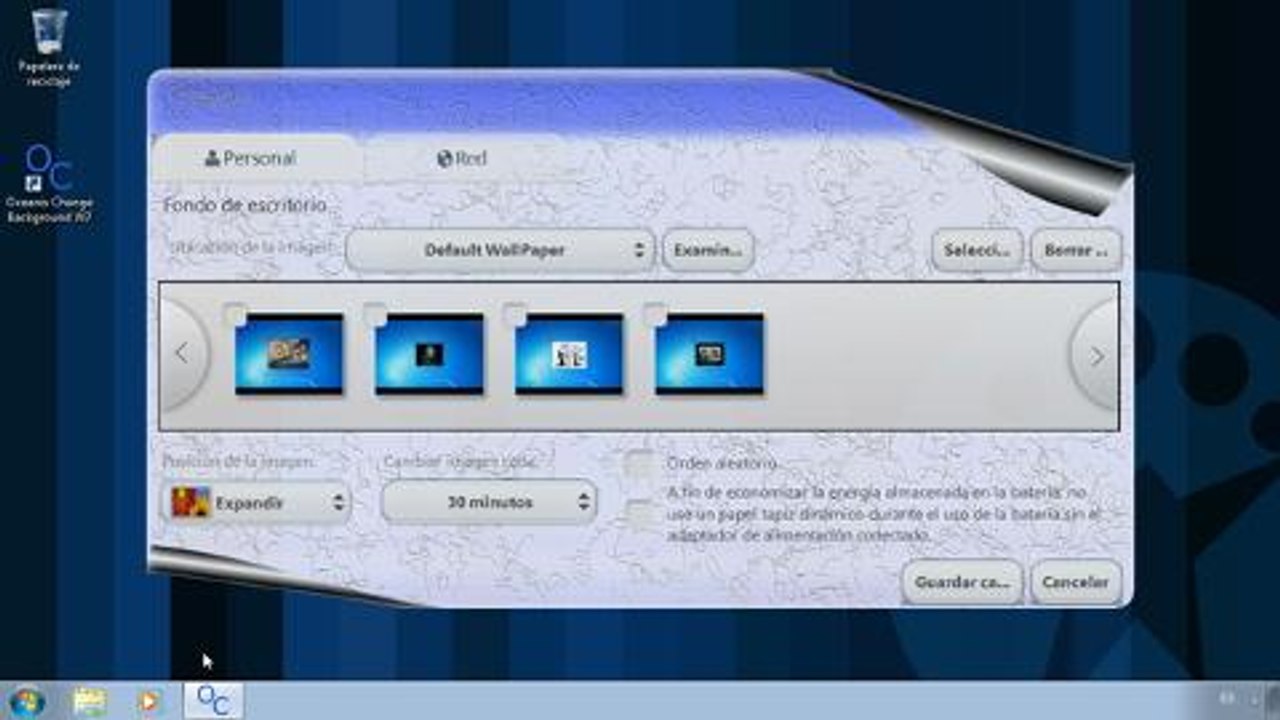
Task: Select the Oceanis taskbar button
Action: [213, 700]
